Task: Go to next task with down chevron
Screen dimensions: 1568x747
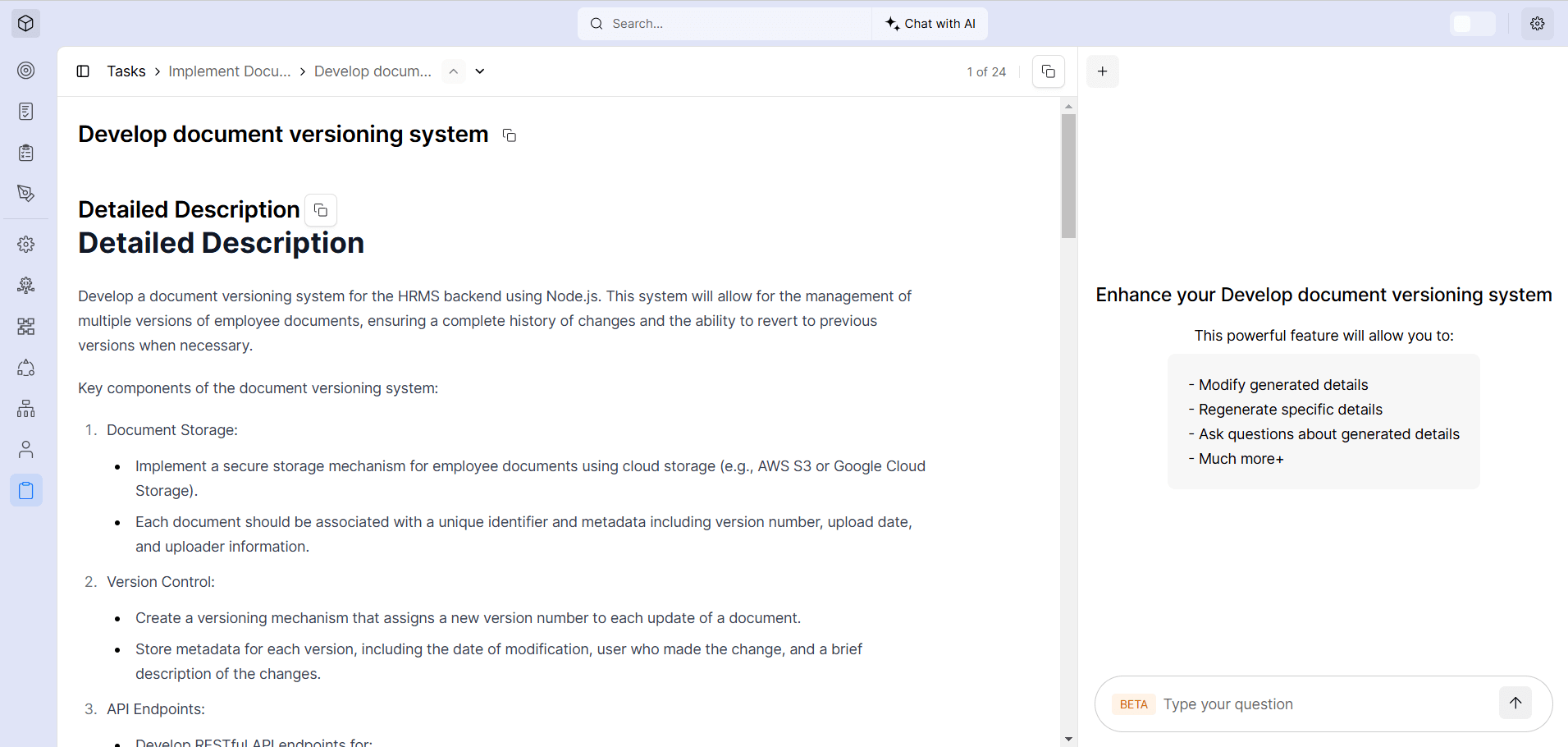Action: tap(480, 71)
